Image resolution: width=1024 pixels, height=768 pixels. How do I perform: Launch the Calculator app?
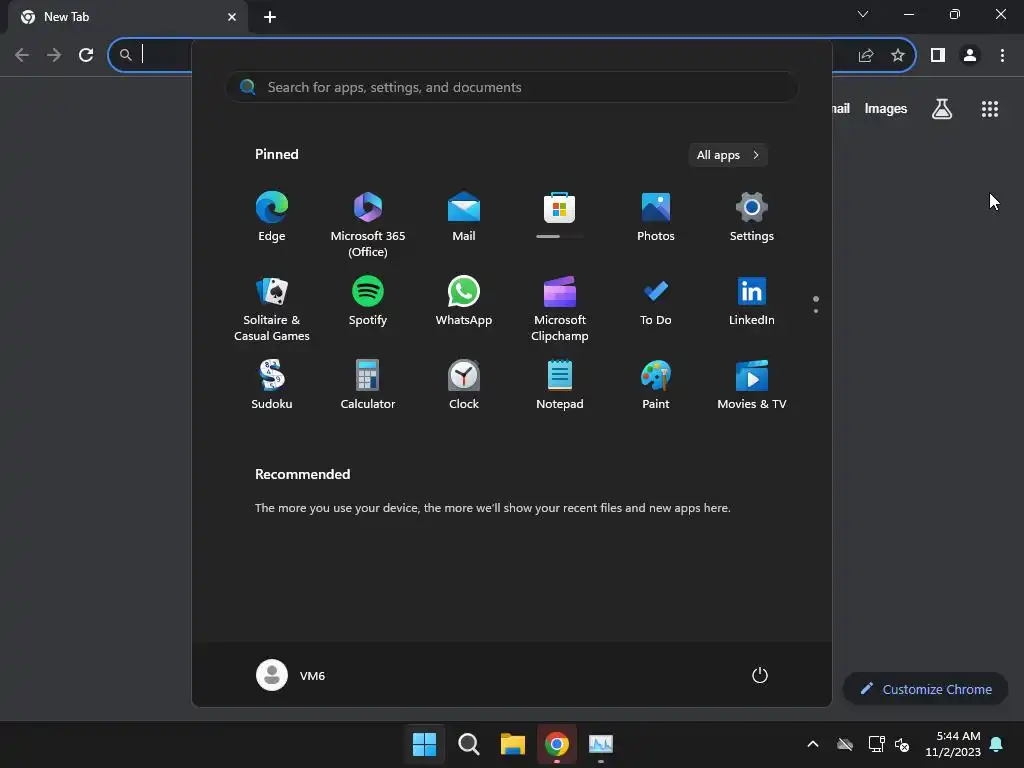tap(368, 385)
